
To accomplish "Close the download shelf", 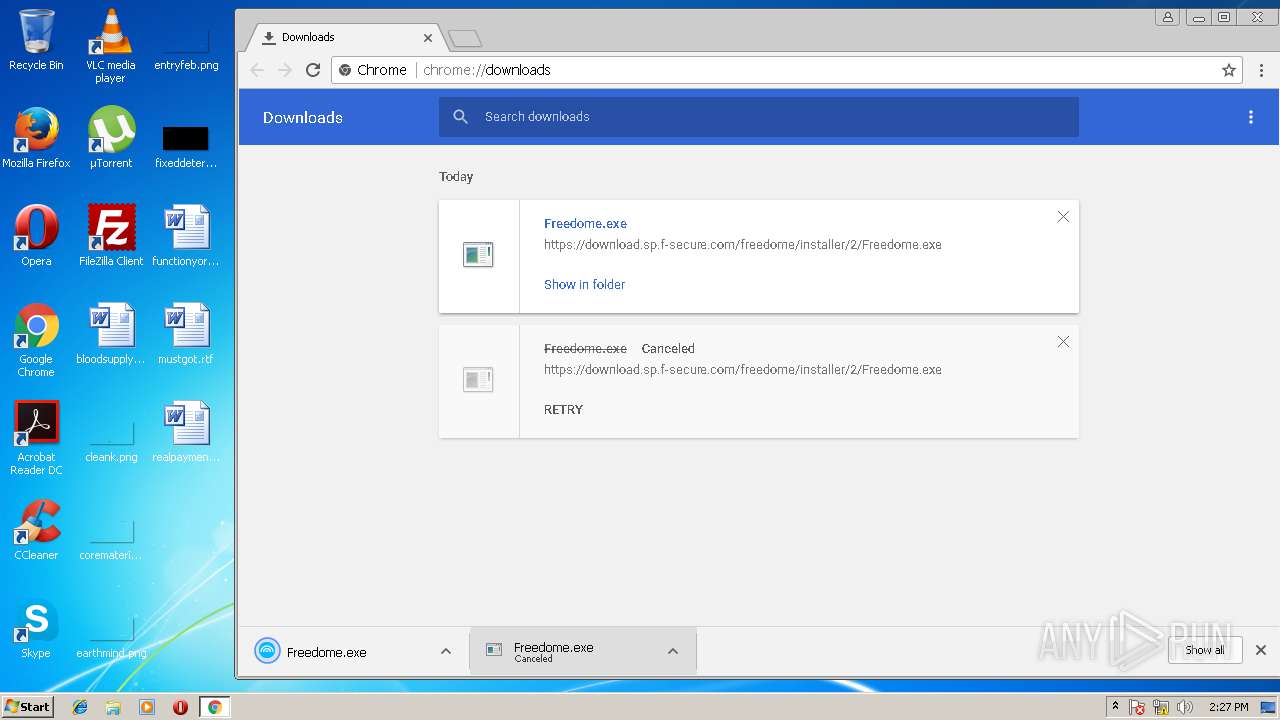I will coord(1261,650).
